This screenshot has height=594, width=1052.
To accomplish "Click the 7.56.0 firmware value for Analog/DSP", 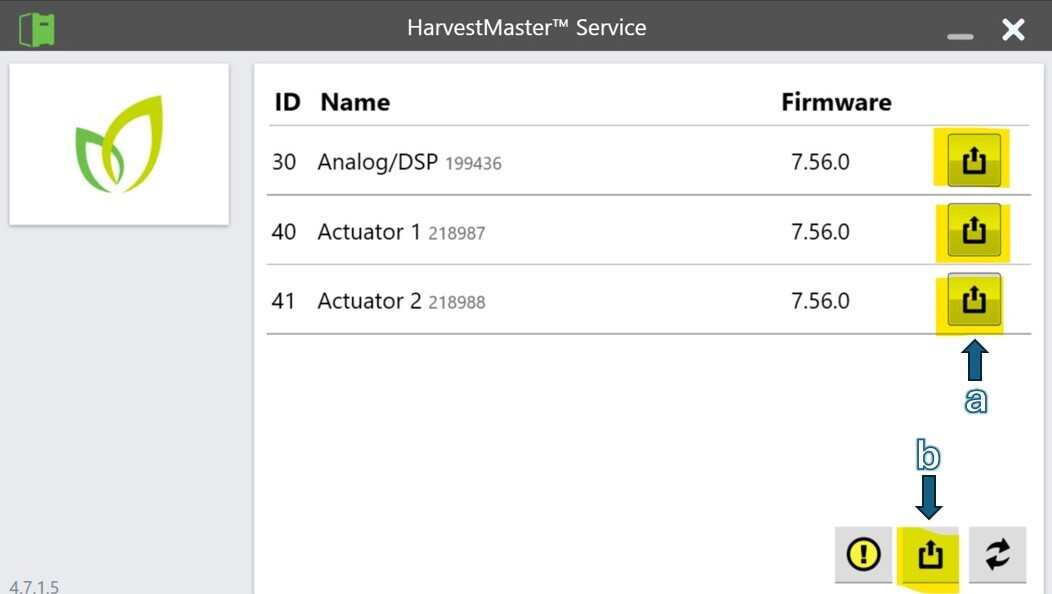I will coord(820,161).
